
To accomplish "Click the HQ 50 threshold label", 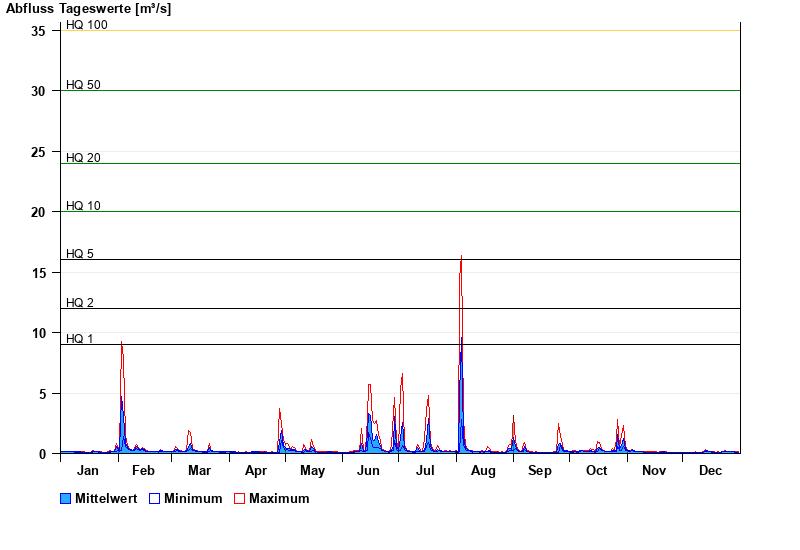I will (x=83, y=85).
